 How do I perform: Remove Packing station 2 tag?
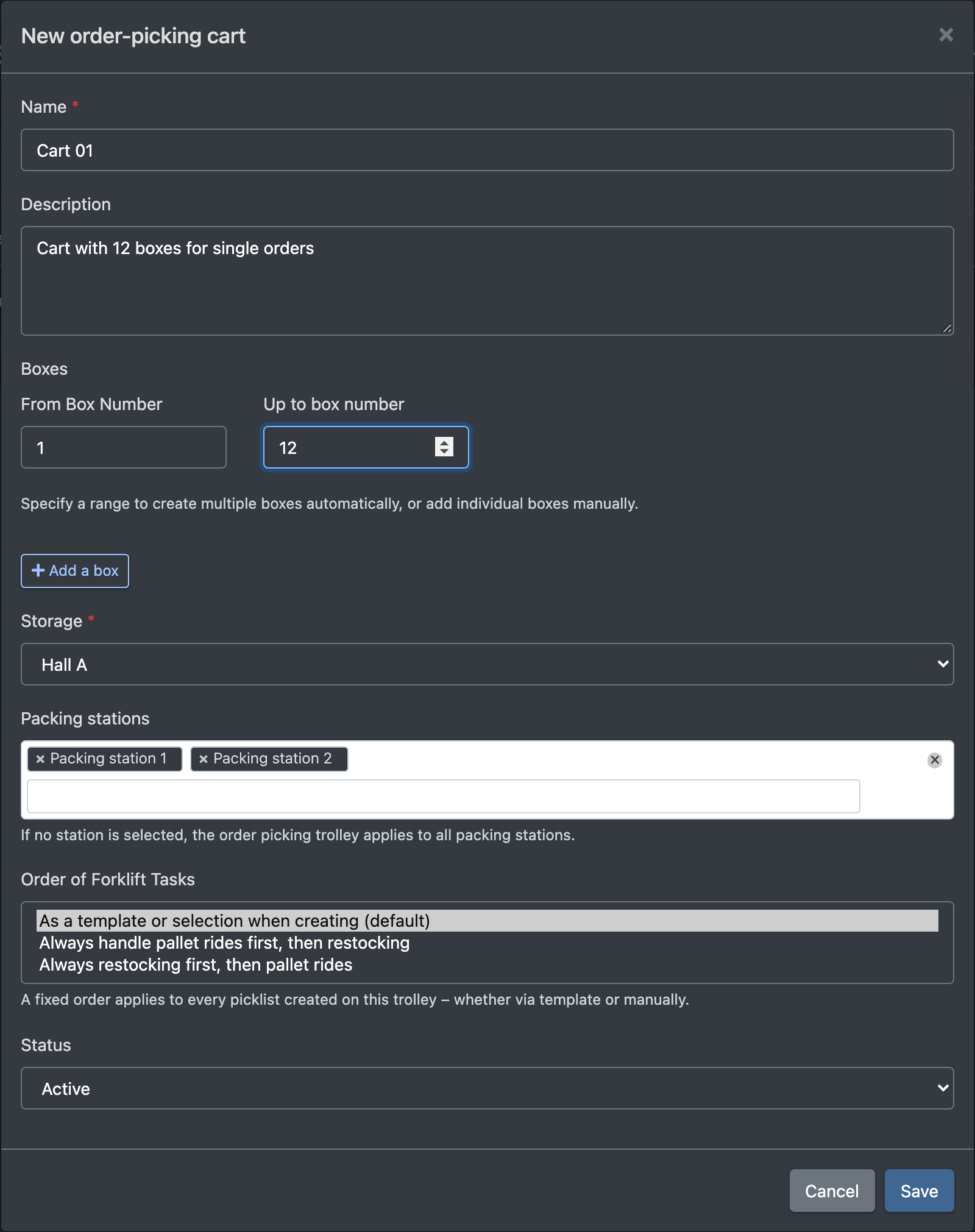click(x=204, y=759)
